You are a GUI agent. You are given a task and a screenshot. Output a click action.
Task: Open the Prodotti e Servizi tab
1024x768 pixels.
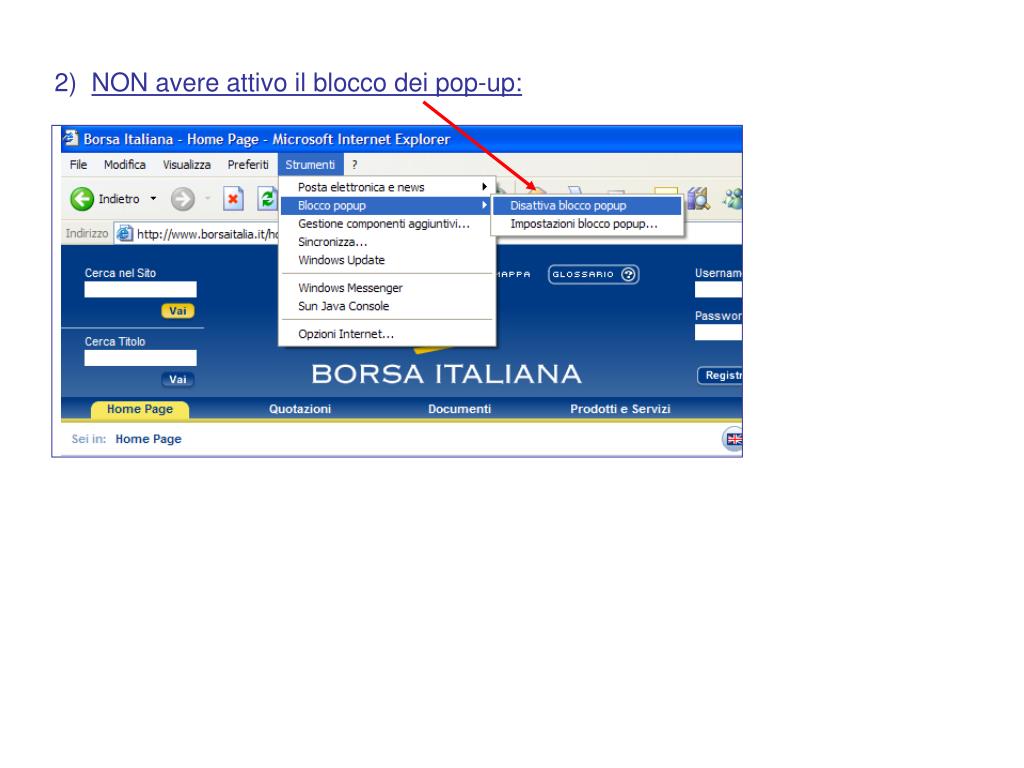pyautogui.click(x=620, y=409)
